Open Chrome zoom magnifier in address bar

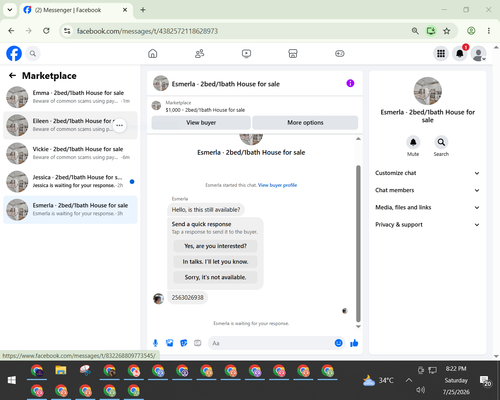[x=415, y=31]
